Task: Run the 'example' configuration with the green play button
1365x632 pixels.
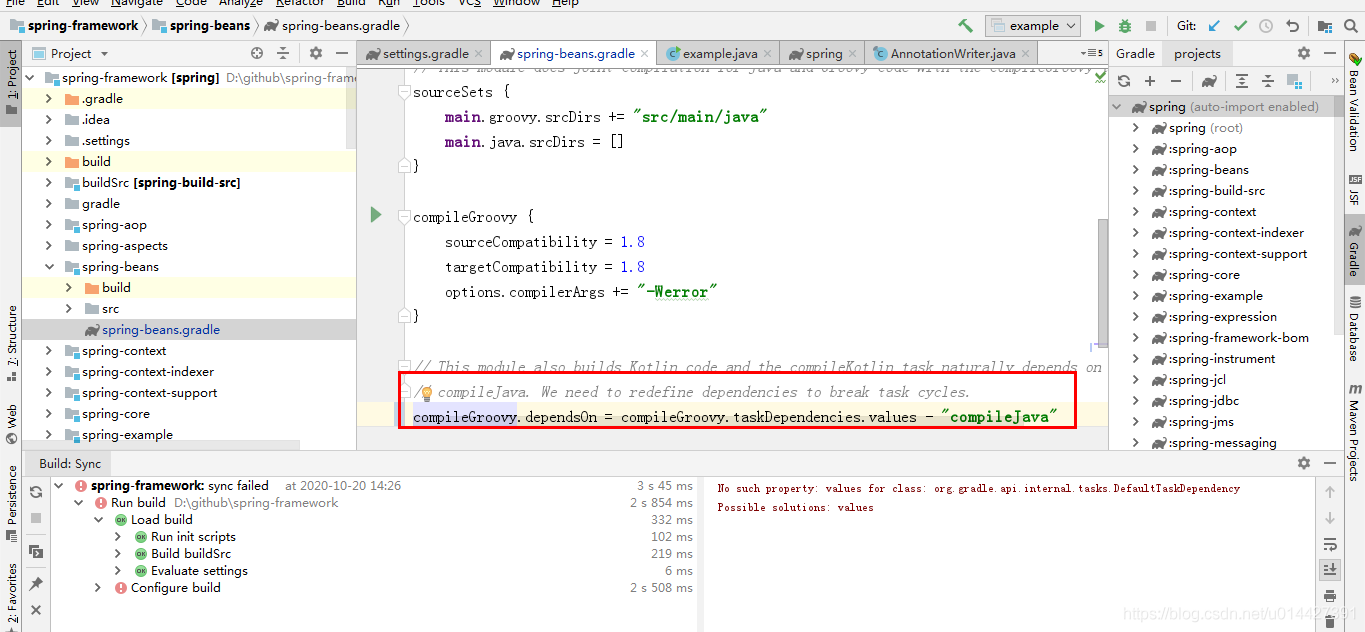Action: tap(1100, 26)
